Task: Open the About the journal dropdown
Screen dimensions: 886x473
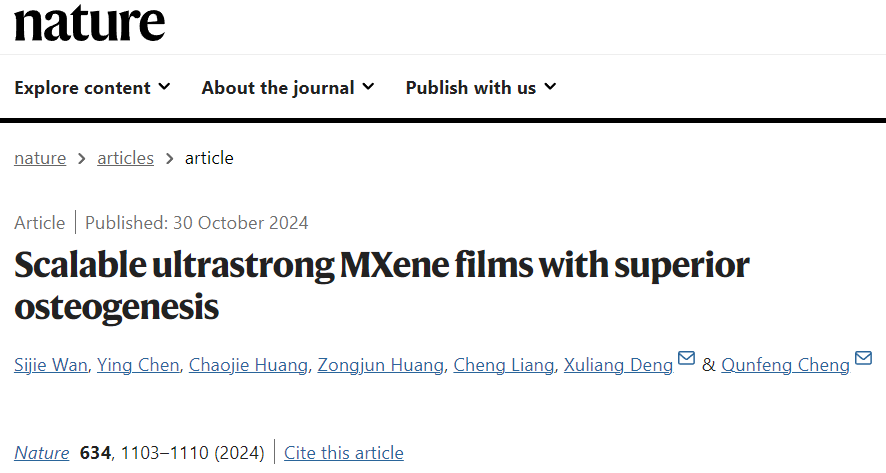Action: [x=287, y=88]
